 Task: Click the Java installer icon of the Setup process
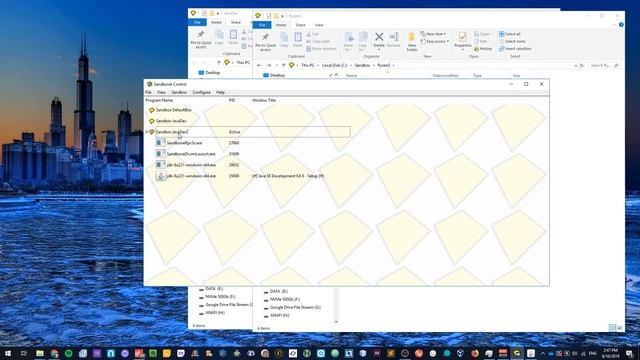click(x=160, y=176)
